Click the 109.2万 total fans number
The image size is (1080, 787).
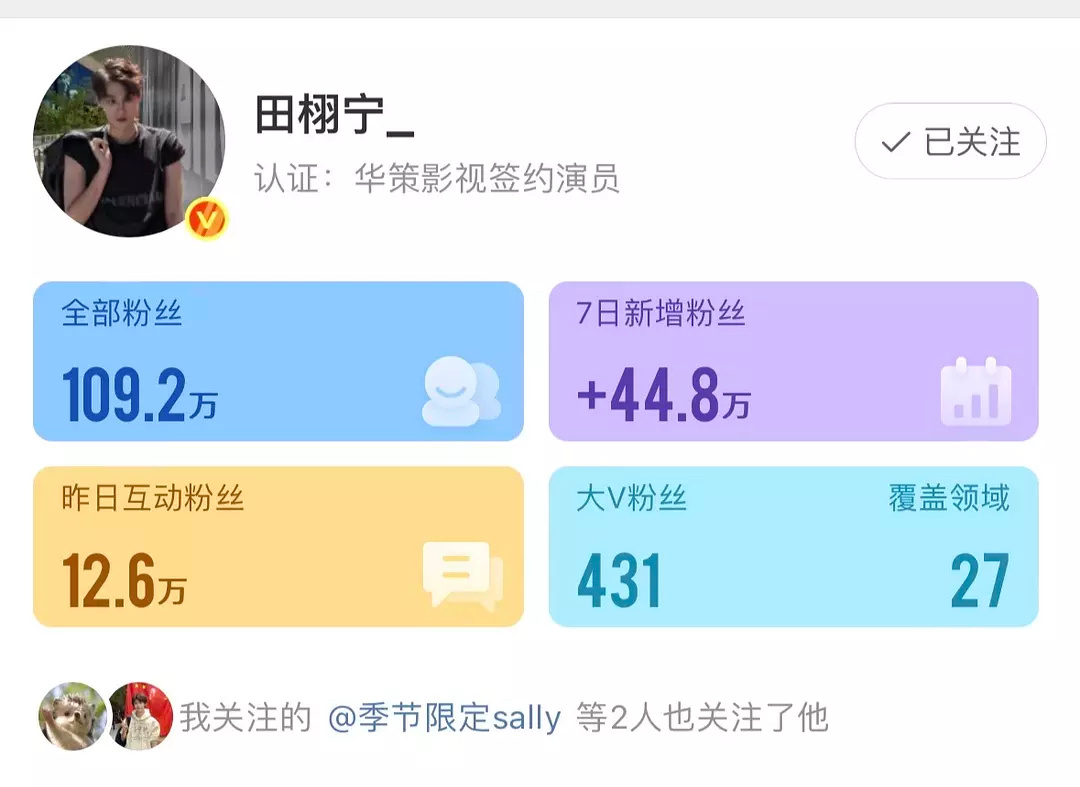coord(140,395)
